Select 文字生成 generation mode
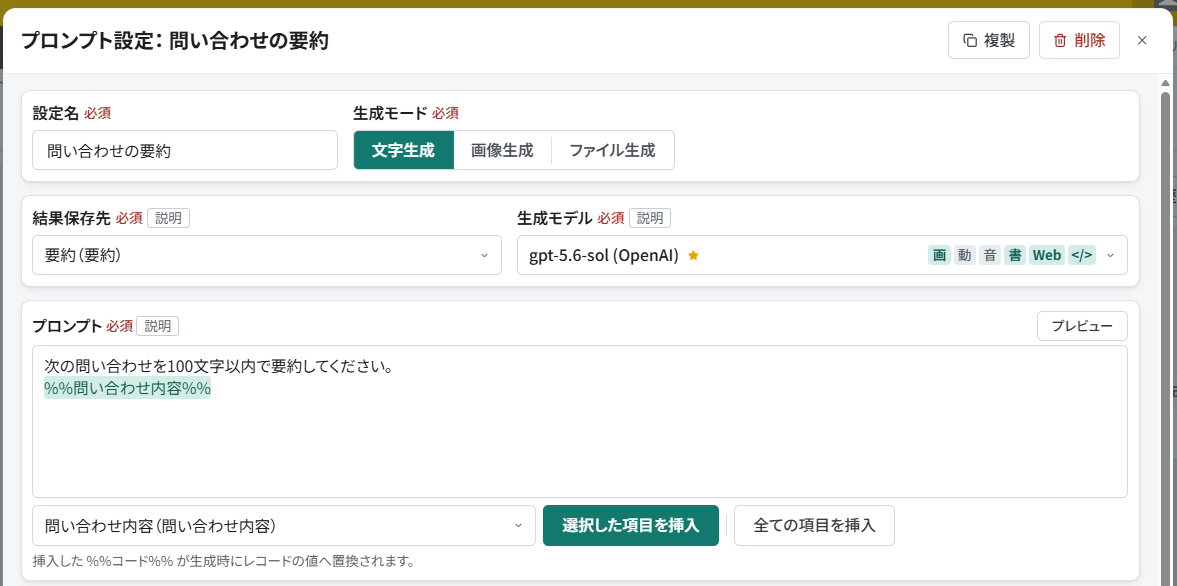 pos(404,150)
